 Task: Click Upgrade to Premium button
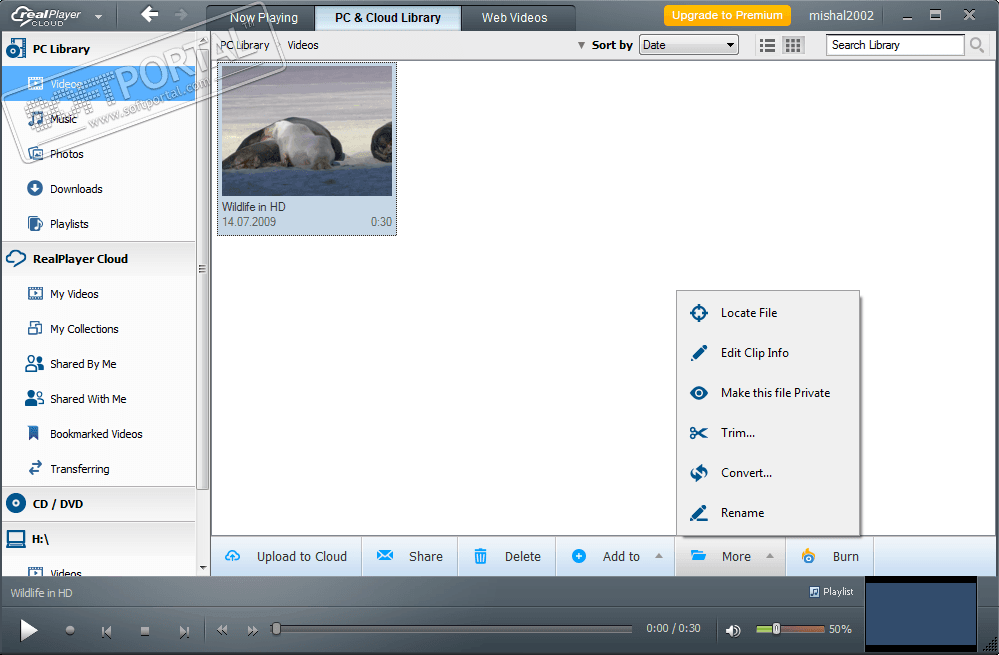click(x=727, y=15)
